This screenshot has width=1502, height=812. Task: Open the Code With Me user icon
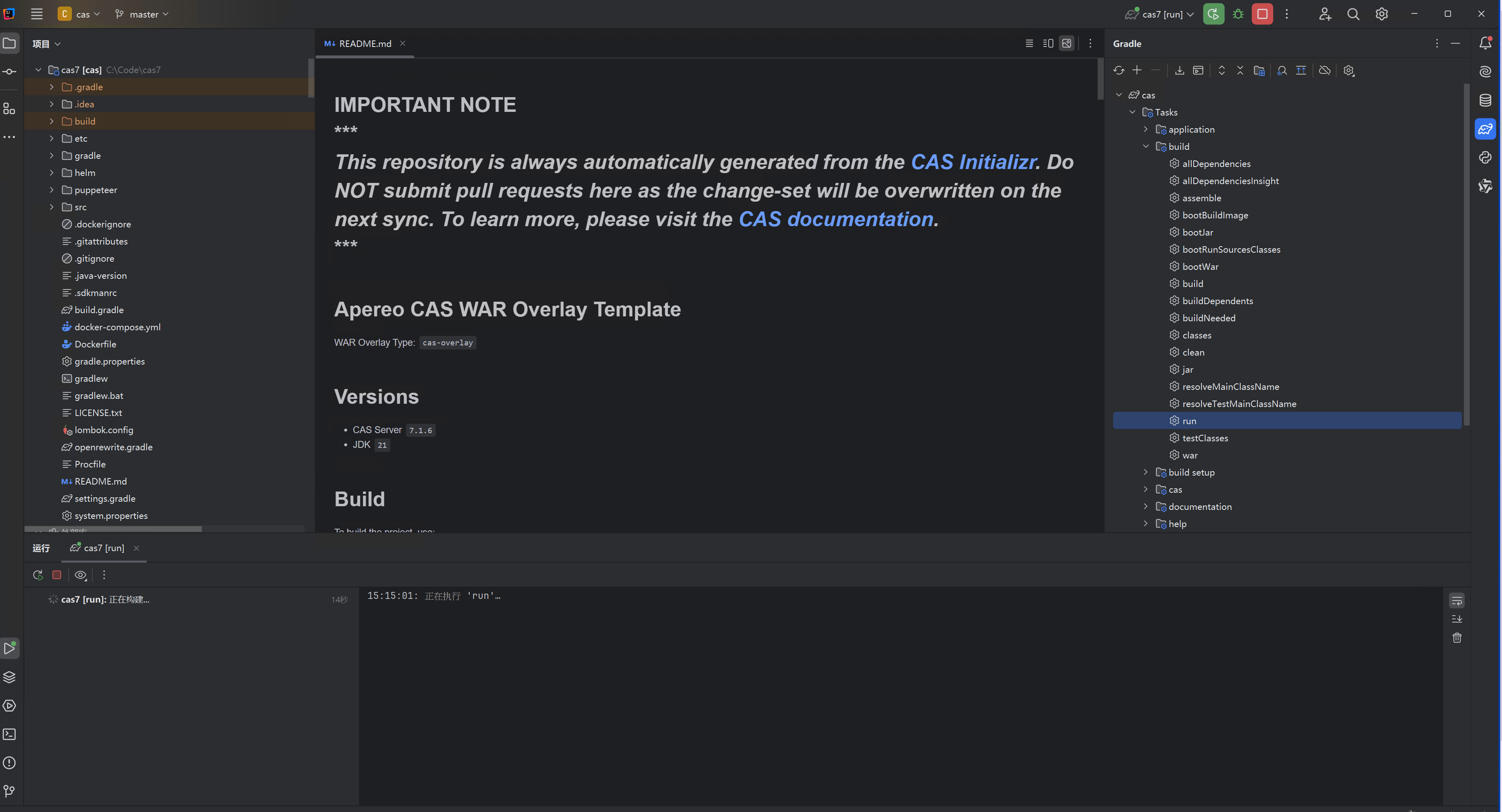(1325, 14)
